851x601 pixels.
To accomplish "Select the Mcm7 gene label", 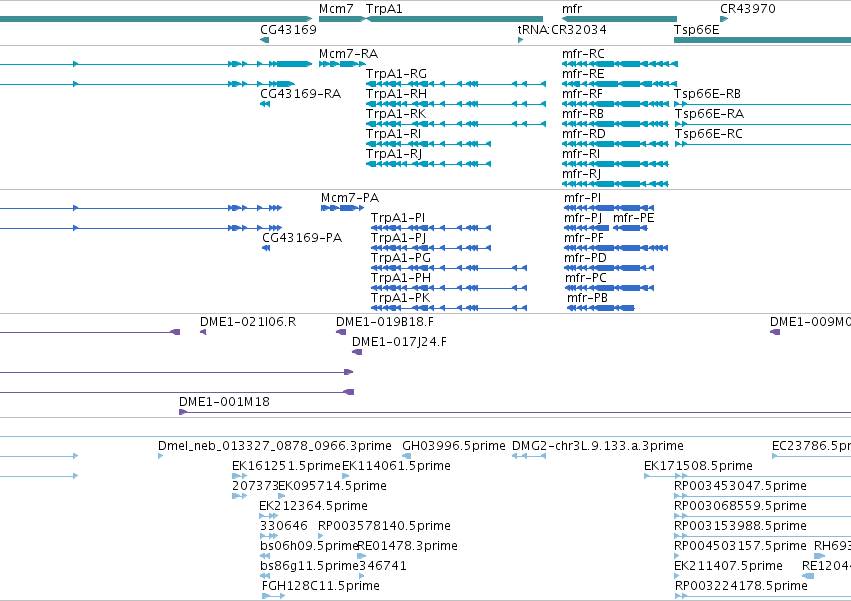I will click(x=336, y=9).
